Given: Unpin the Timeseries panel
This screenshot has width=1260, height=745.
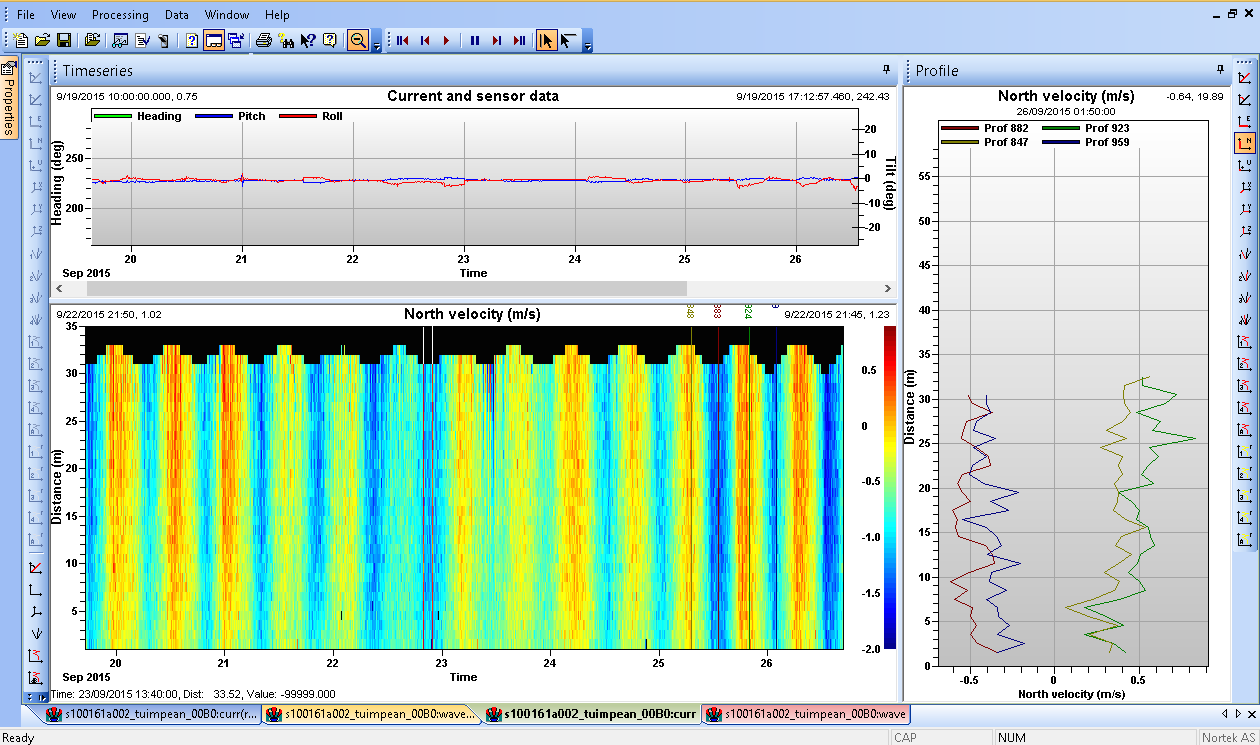Looking at the screenshot, I should [x=884, y=71].
